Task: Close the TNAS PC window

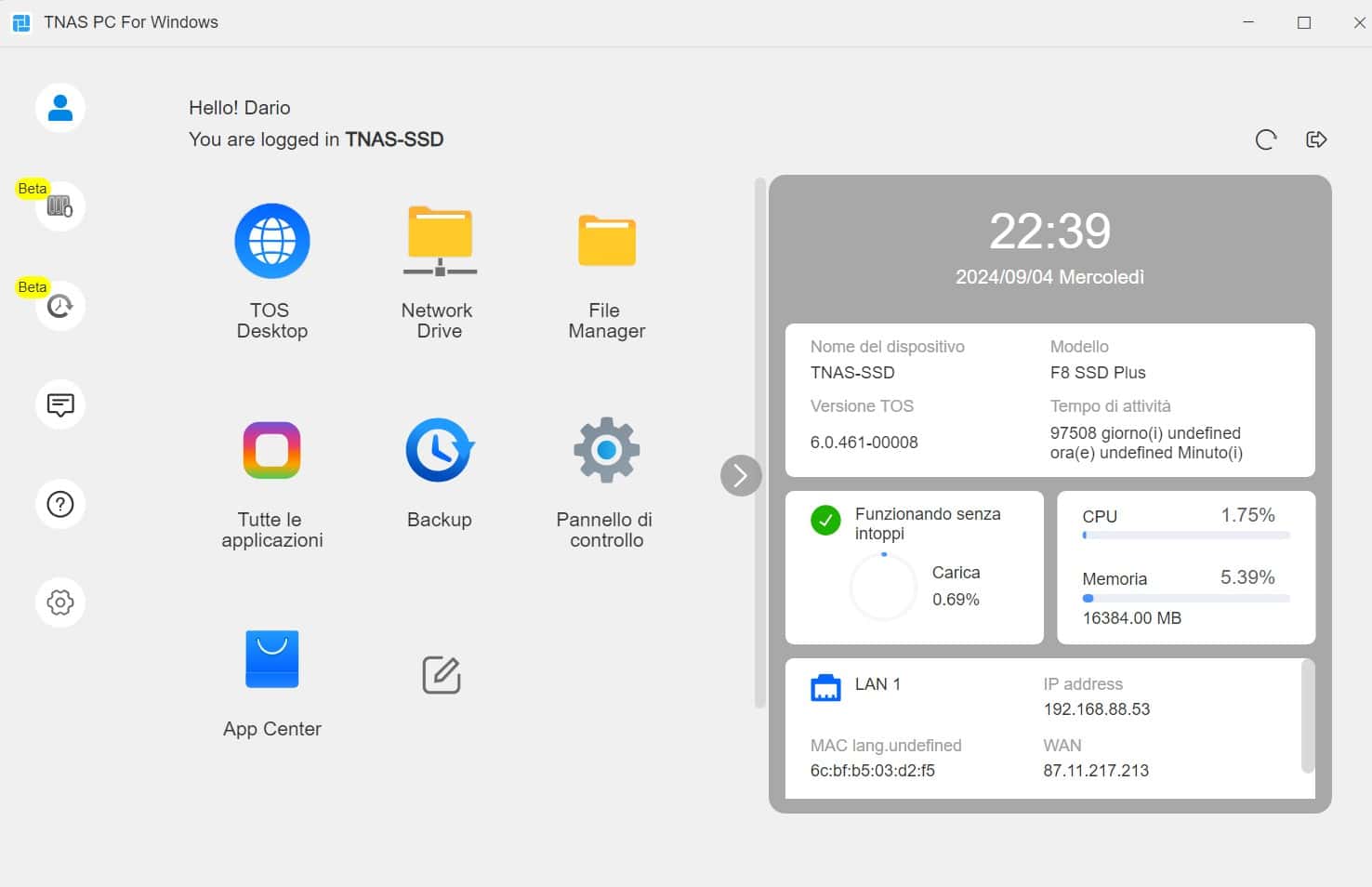Action: (x=1359, y=22)
